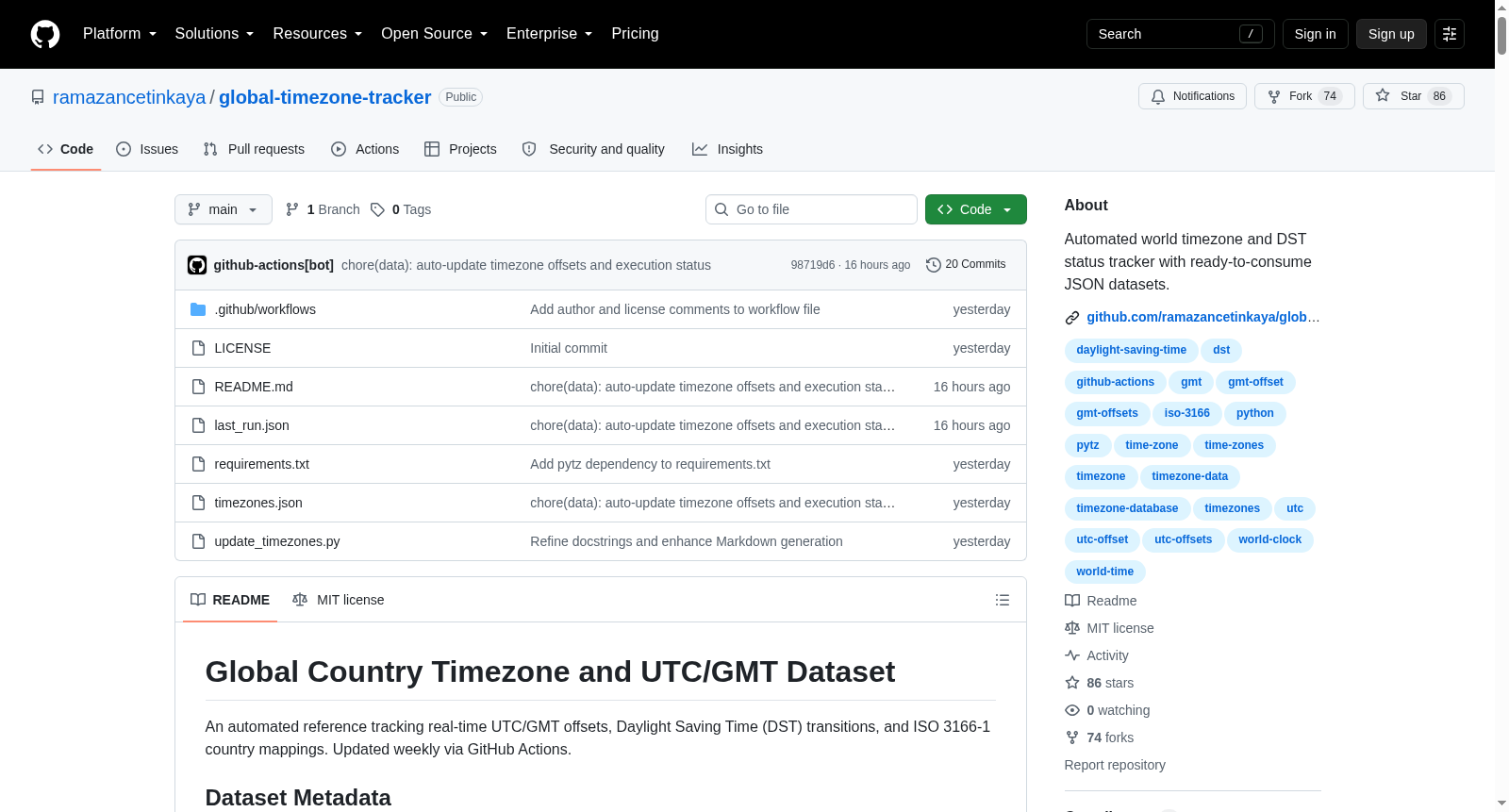The width and height of the screenshot is (1509, 812).
Task: Open the Projects tab
Action: tap(460, 149)
